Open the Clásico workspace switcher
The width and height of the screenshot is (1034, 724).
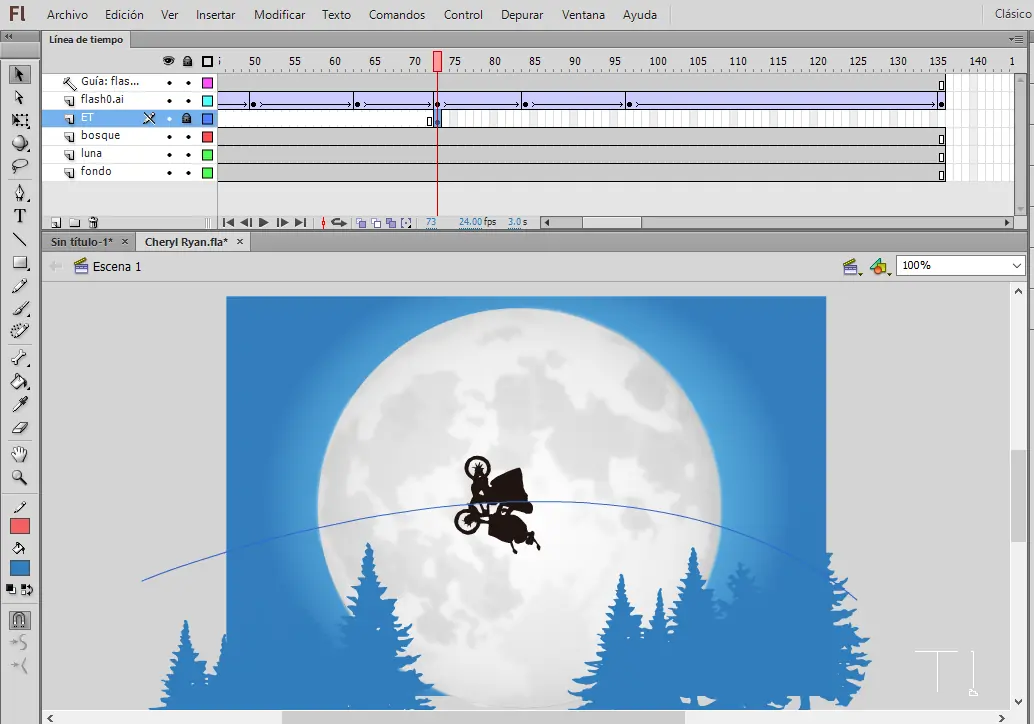tap(1013, 14)
